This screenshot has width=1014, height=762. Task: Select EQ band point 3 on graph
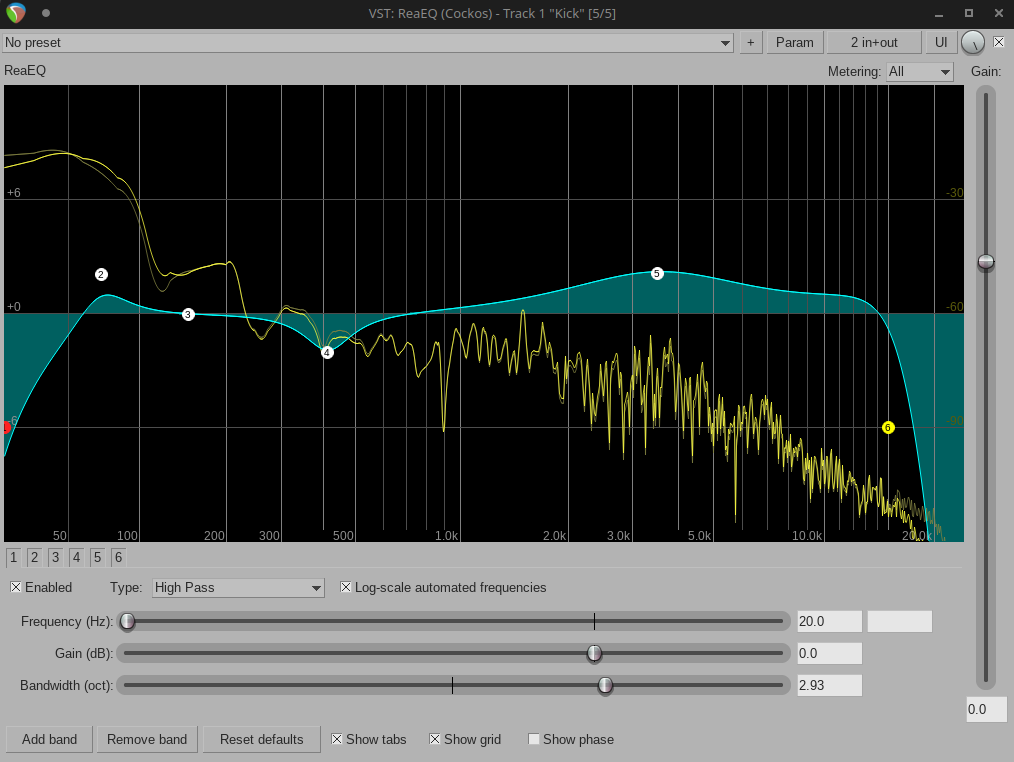188,314
